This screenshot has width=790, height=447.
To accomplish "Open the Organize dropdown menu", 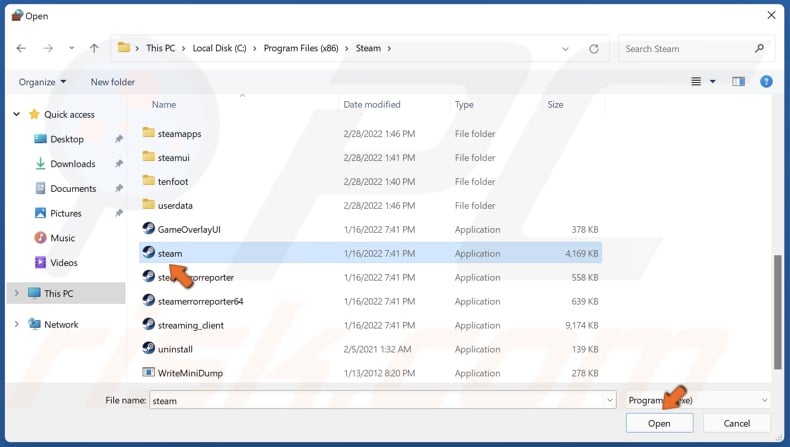I will [x=42, y=82].
